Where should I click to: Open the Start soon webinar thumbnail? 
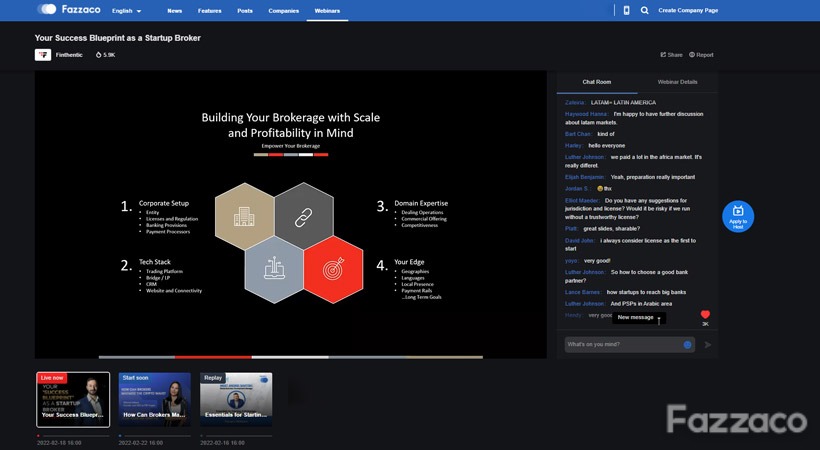(155, 400)
